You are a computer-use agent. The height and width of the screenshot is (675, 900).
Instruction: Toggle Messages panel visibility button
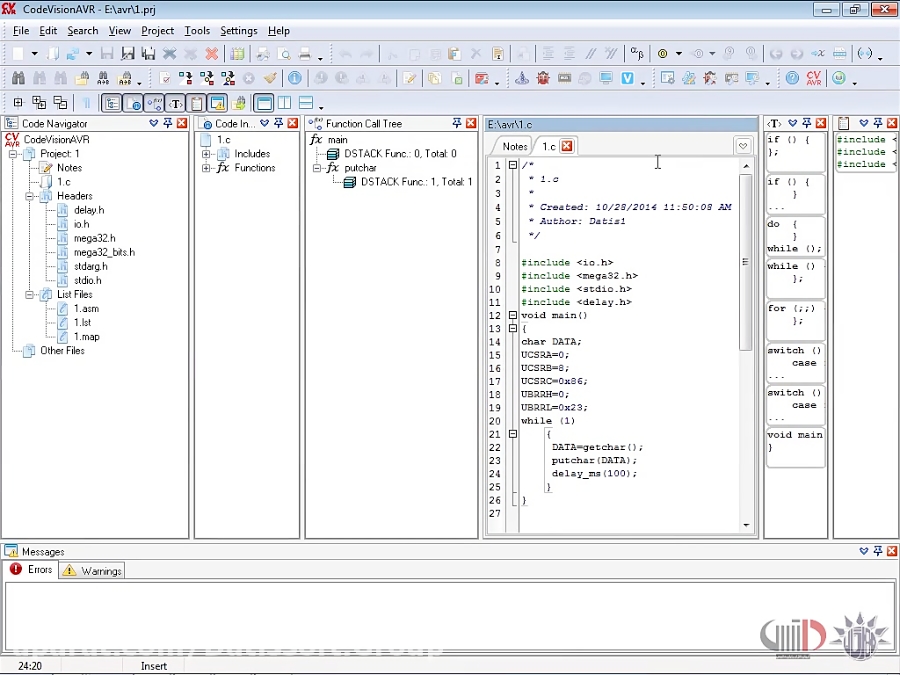point(218,103)
